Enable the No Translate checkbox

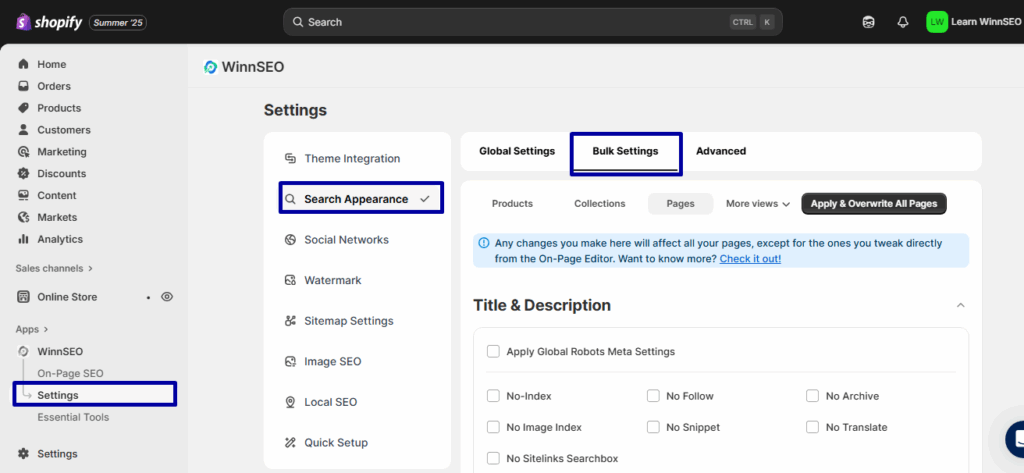tap(812, 427)
